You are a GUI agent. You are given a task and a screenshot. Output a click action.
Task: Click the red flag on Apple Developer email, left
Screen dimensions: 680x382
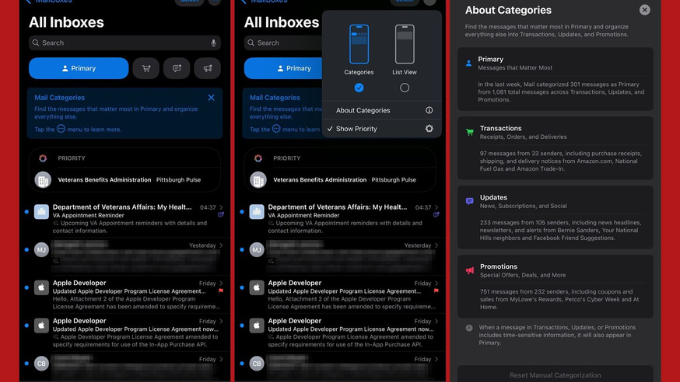coord(221,291)
